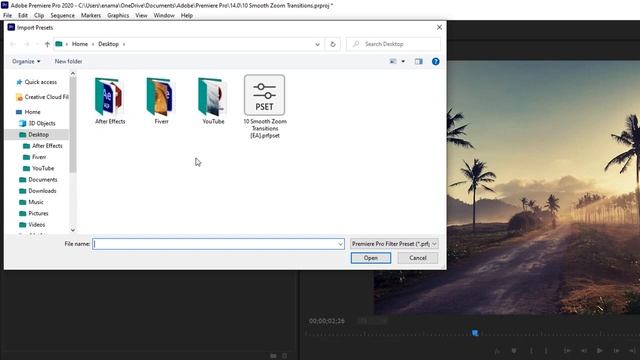The image size is (640, 360).
Task: Open the Window menu
Action: coord(164,16)
